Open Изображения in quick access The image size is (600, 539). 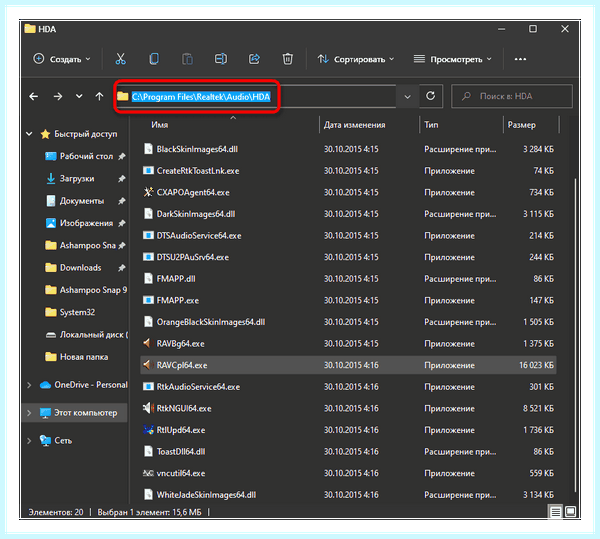coord(86,223)
